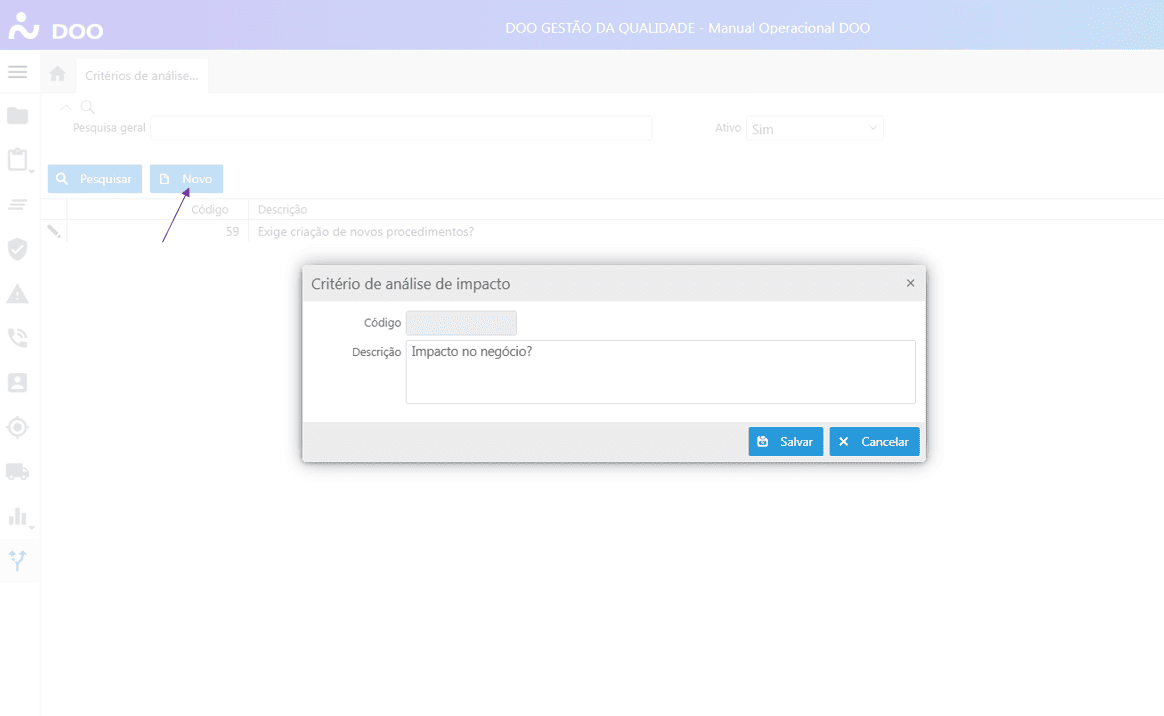Open the delivery truck sidebar icon
This screenshot has height=716, width=1164.
(x=17, y=471)
